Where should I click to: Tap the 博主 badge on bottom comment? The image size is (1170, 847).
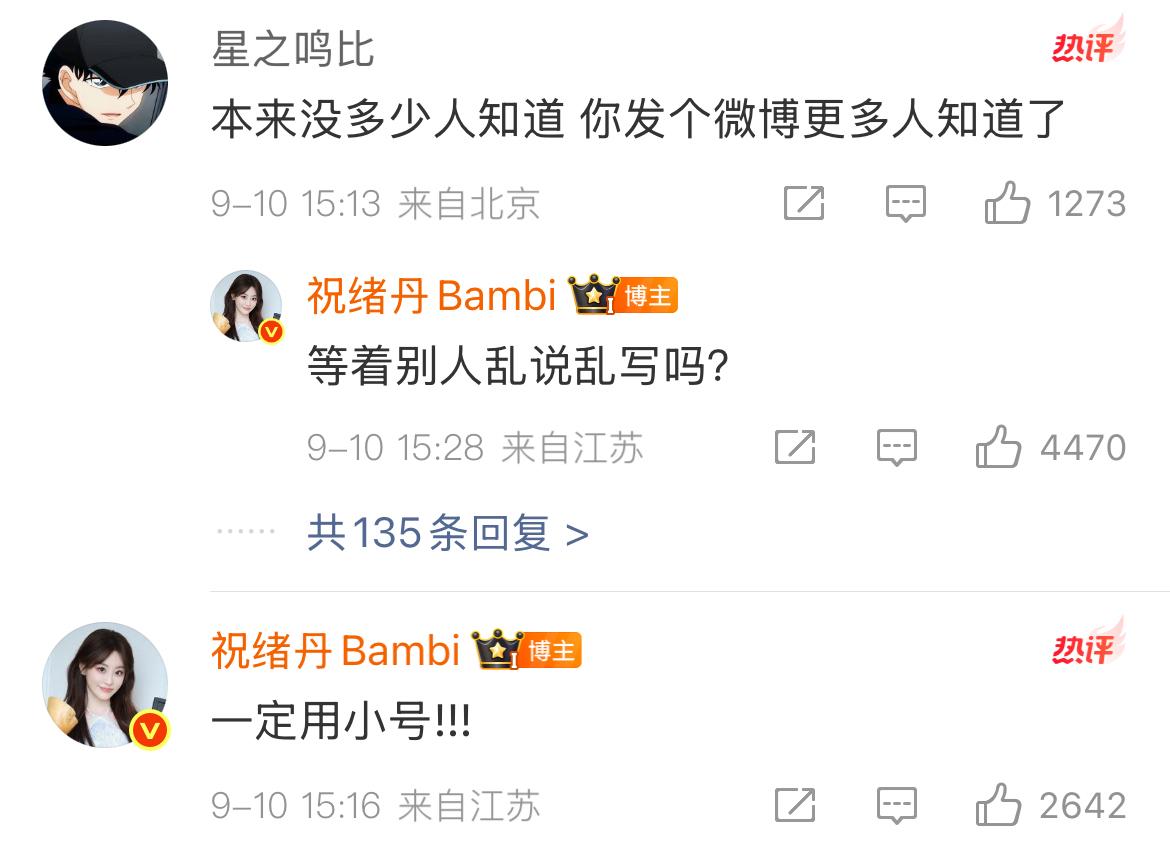click(x=551, y=650)
